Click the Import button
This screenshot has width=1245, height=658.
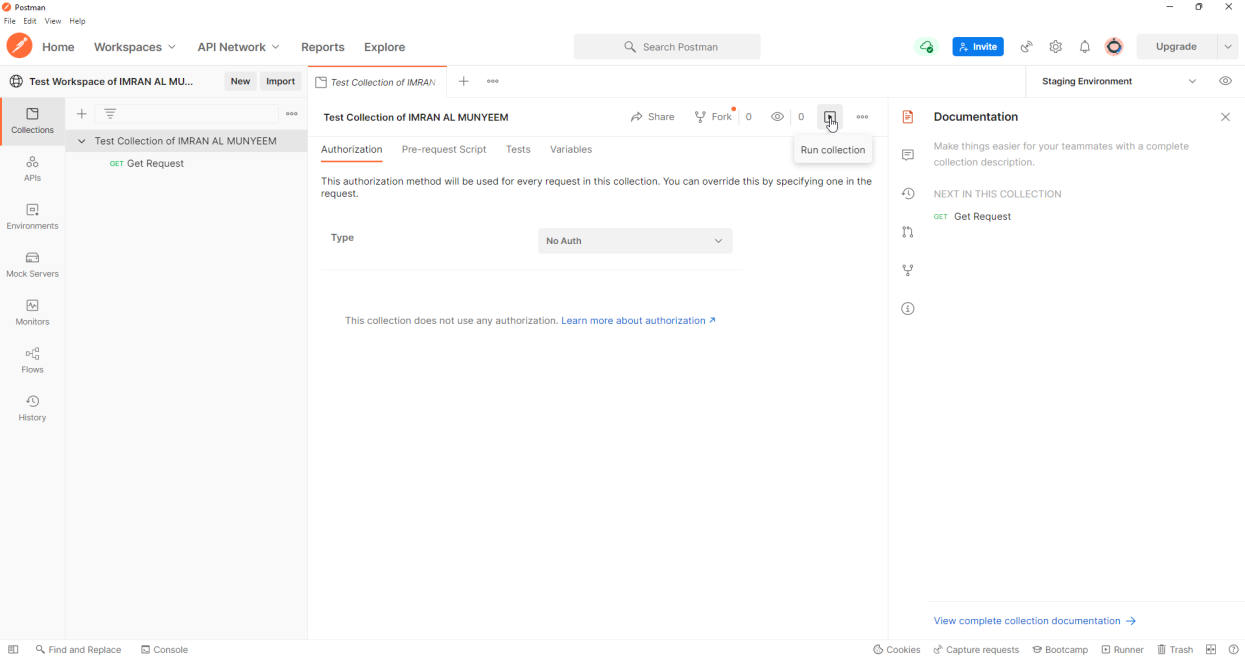[x=281, y=81]
